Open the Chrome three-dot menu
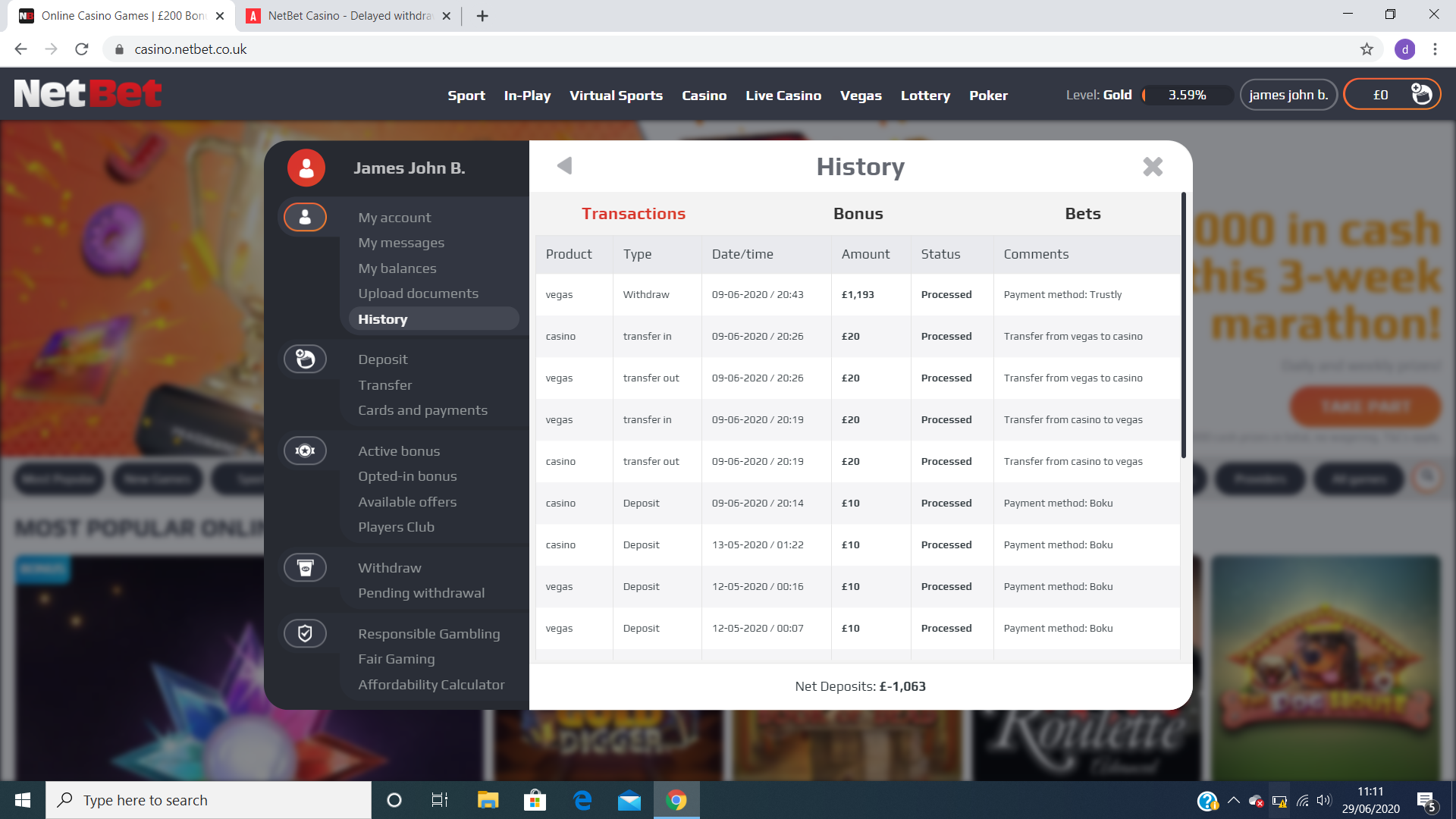 1435,49
